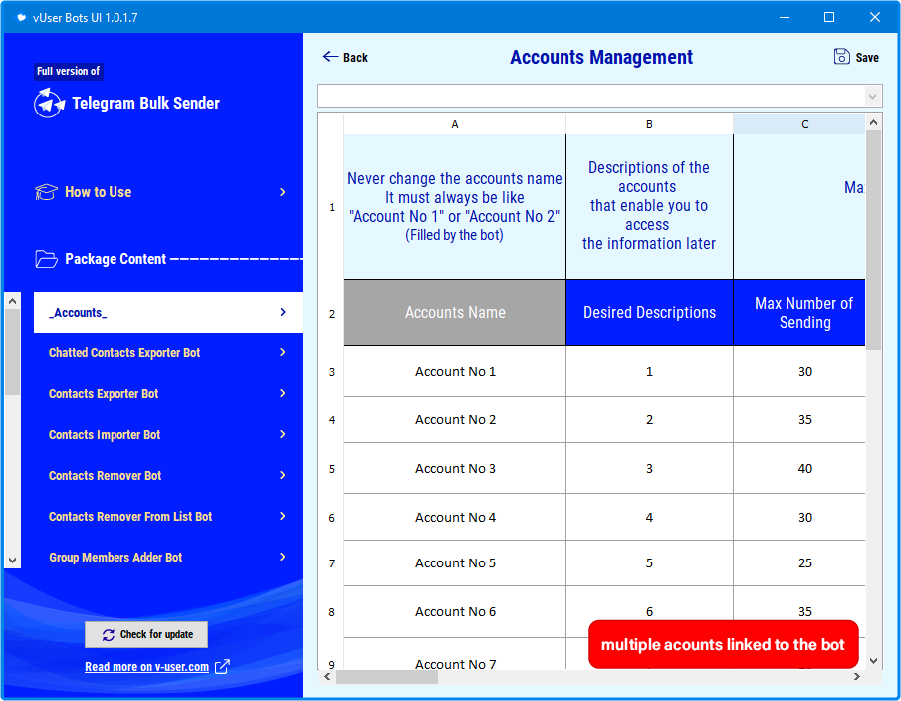This screenshot has width=901, height=701.
Task: Expand the Contacts Remover Bot chevron
Action: pyautogui.click(x=282, y=475)
